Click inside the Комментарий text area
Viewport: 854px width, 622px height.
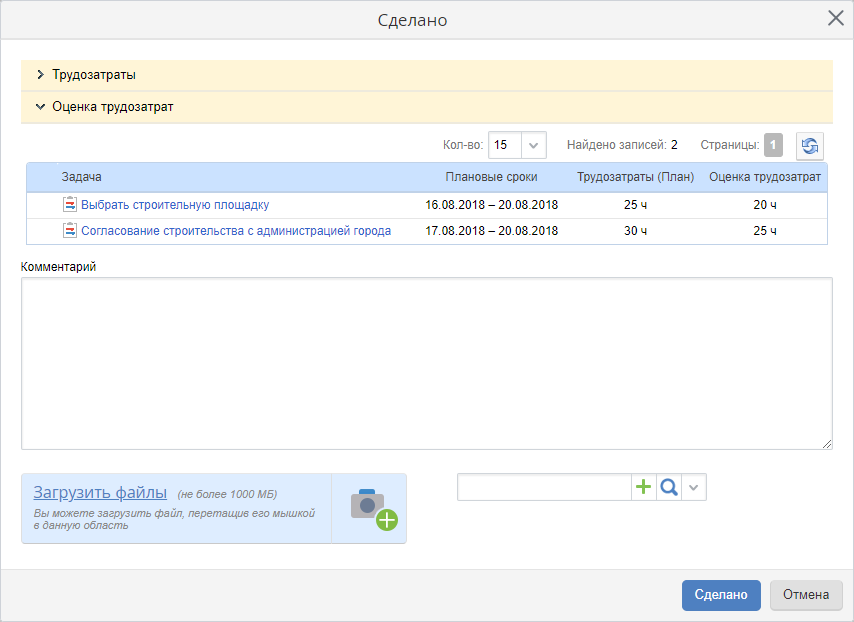[426, 363]
